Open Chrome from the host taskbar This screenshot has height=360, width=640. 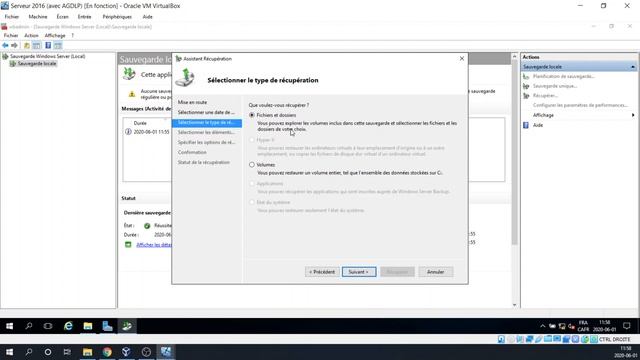click(x=107, y=352)
